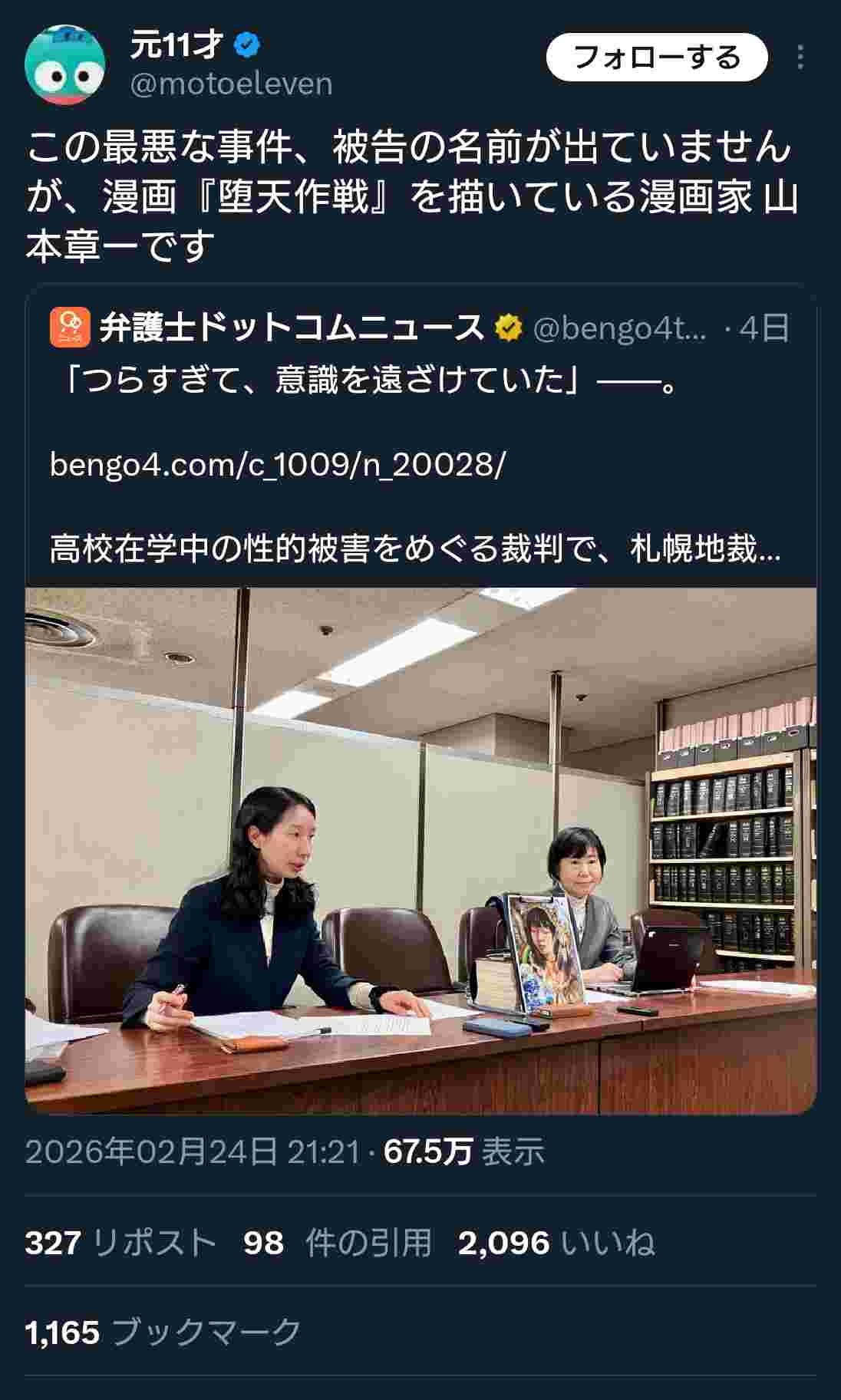
Task: Open the bengo4.com/c_1009/n_20028/ article link
Action: pyautogui.click(x=278, y=465)
